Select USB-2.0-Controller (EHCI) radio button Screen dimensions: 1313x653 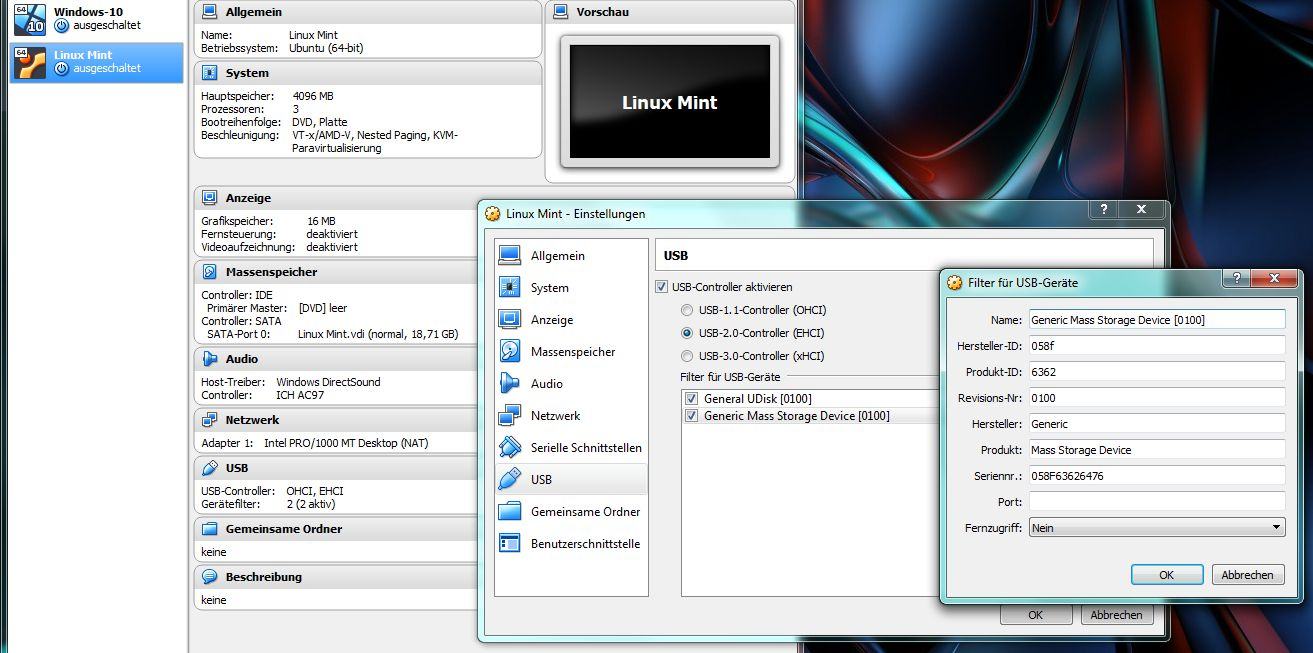687,333
